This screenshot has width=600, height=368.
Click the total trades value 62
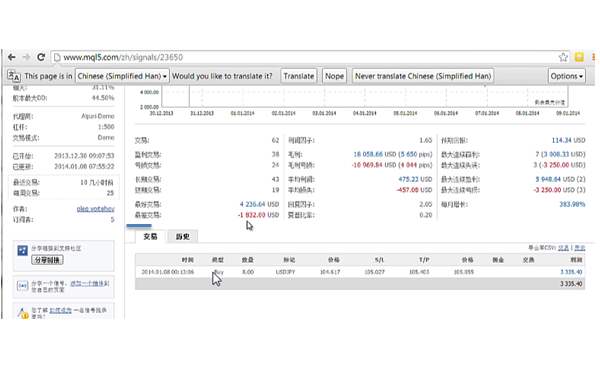pos(276,140)
